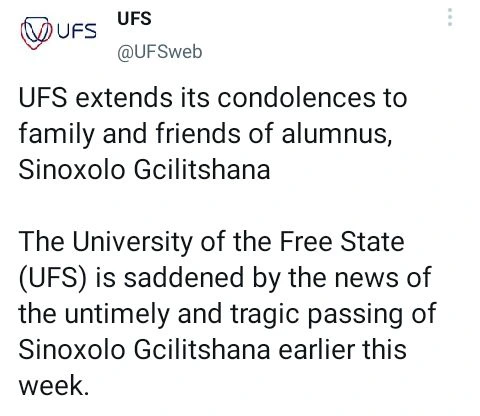Open the bold UFS display name profile
Screen dimensions: 480x416
[x=134, y=18]
